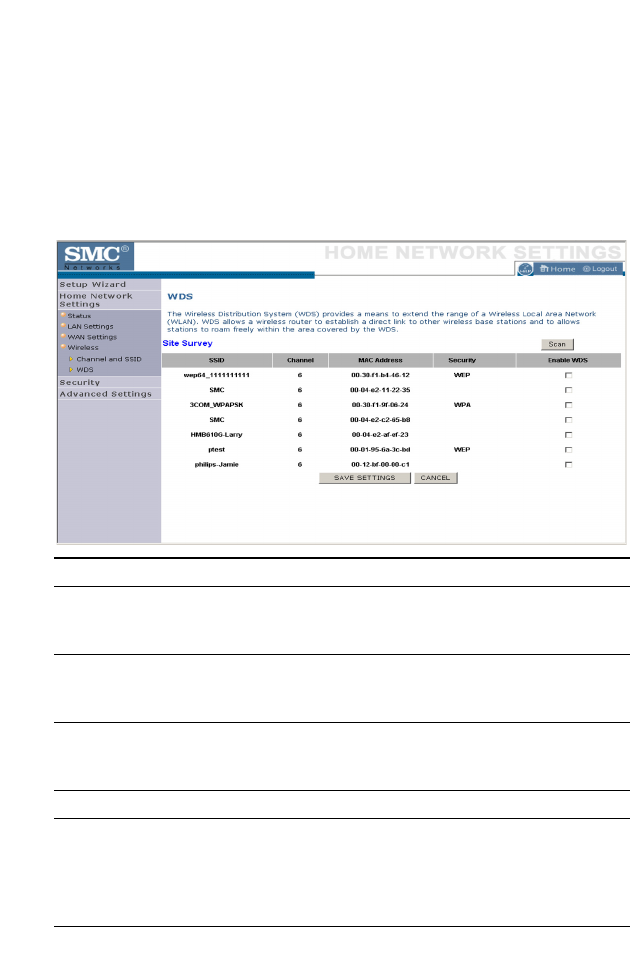Select Channel and SSID submenu

pyautogui.click(x=109, y=359)
